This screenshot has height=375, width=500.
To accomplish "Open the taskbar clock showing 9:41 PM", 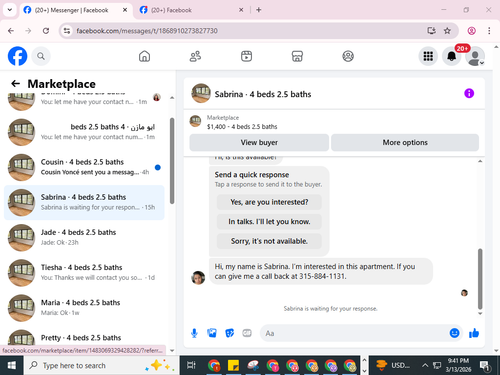I will (458, 365).
